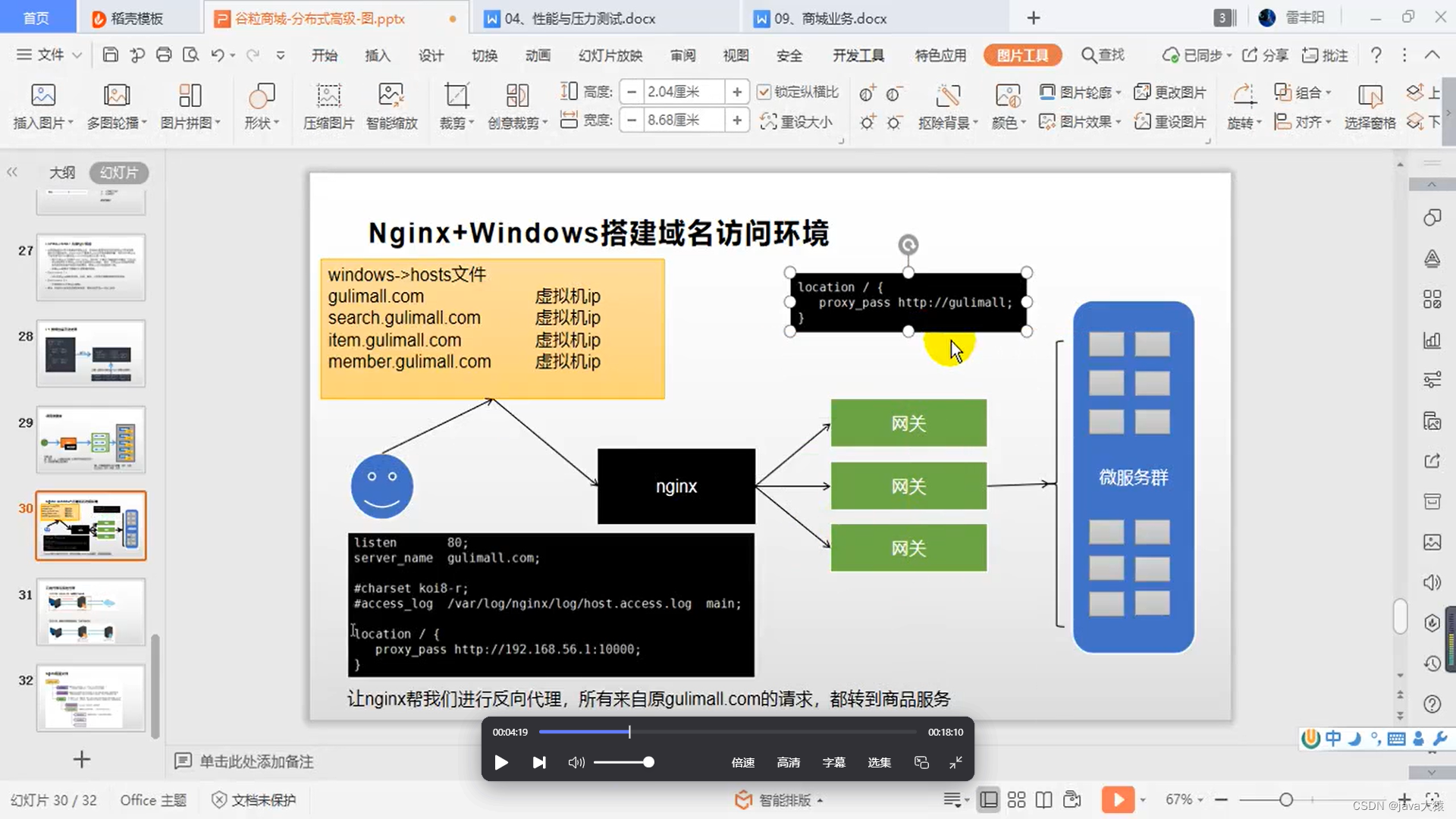Open the Animation ribbon tab

pos(538,55)
